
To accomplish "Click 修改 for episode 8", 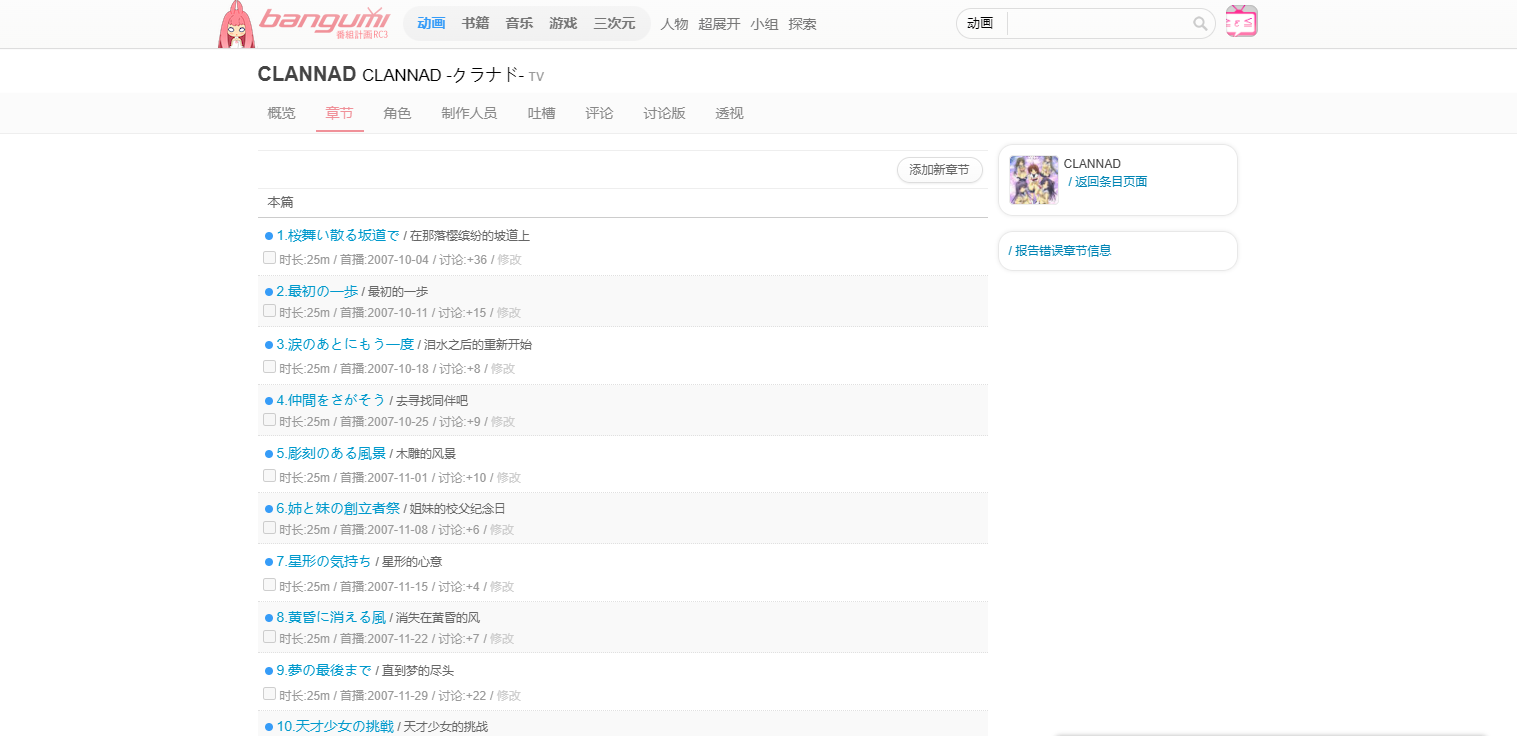I will pyautogui.click(x=501, y=639).
